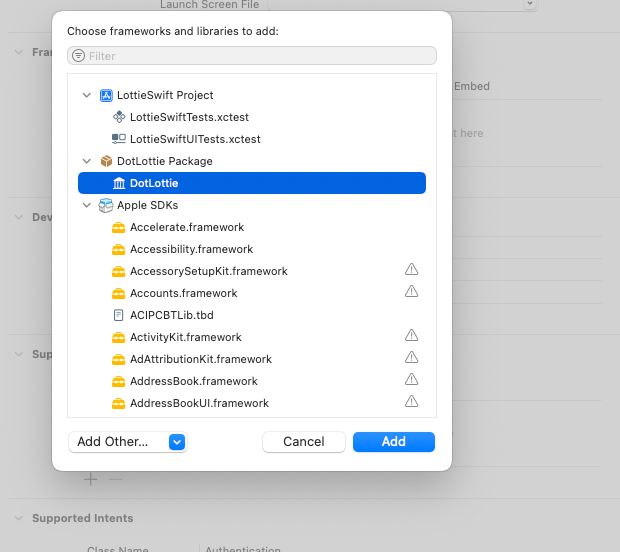Open the Add Other dropdown arrow
Viewport: 620px width, 552px height.
(177, 442)
